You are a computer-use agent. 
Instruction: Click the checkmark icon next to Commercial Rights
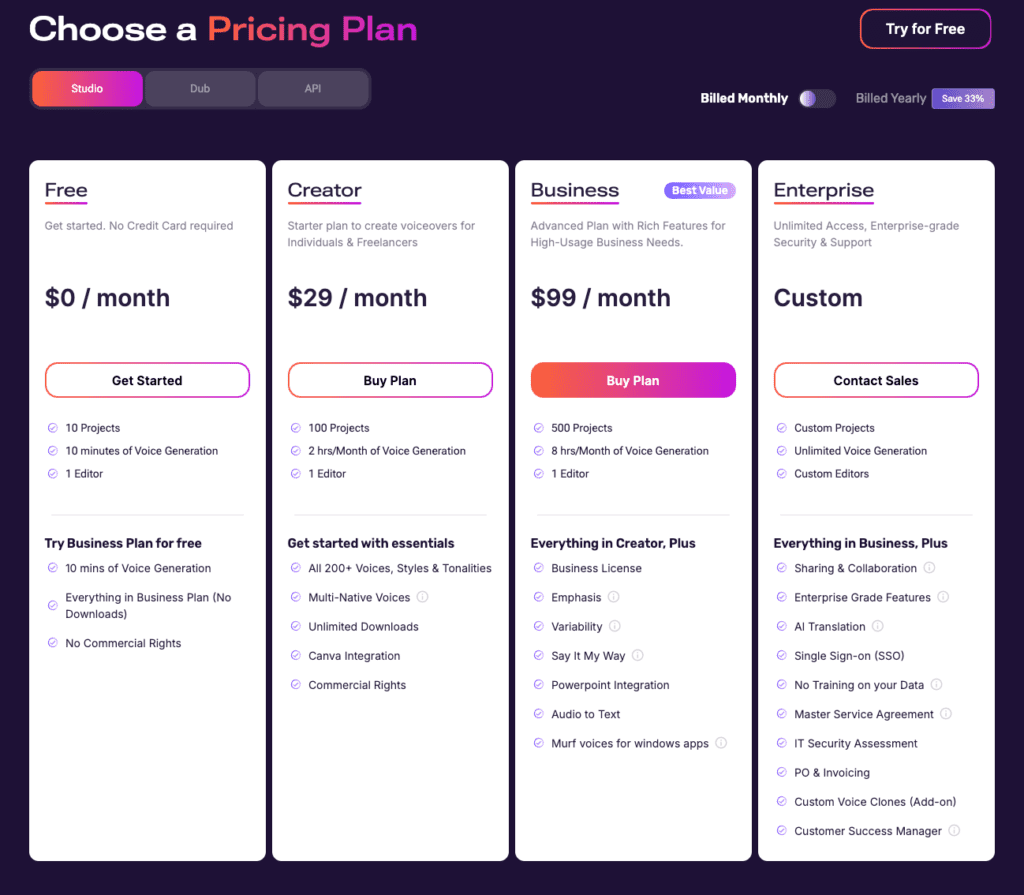tap(295, 685)
